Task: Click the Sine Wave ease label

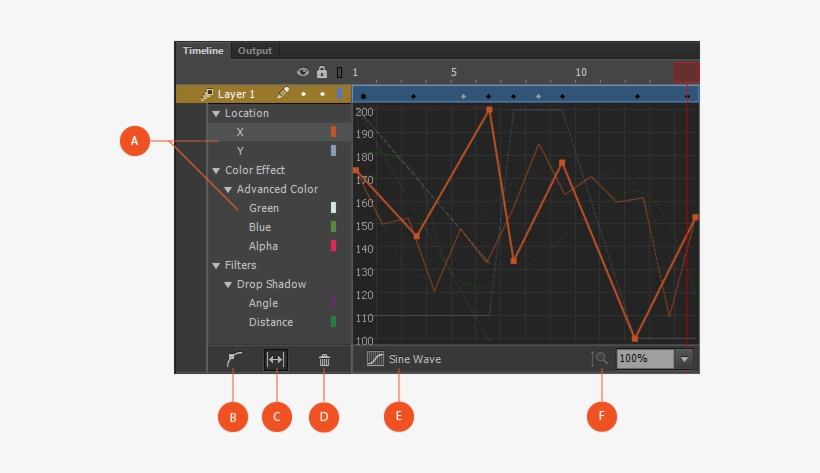Action: (415, 359)
